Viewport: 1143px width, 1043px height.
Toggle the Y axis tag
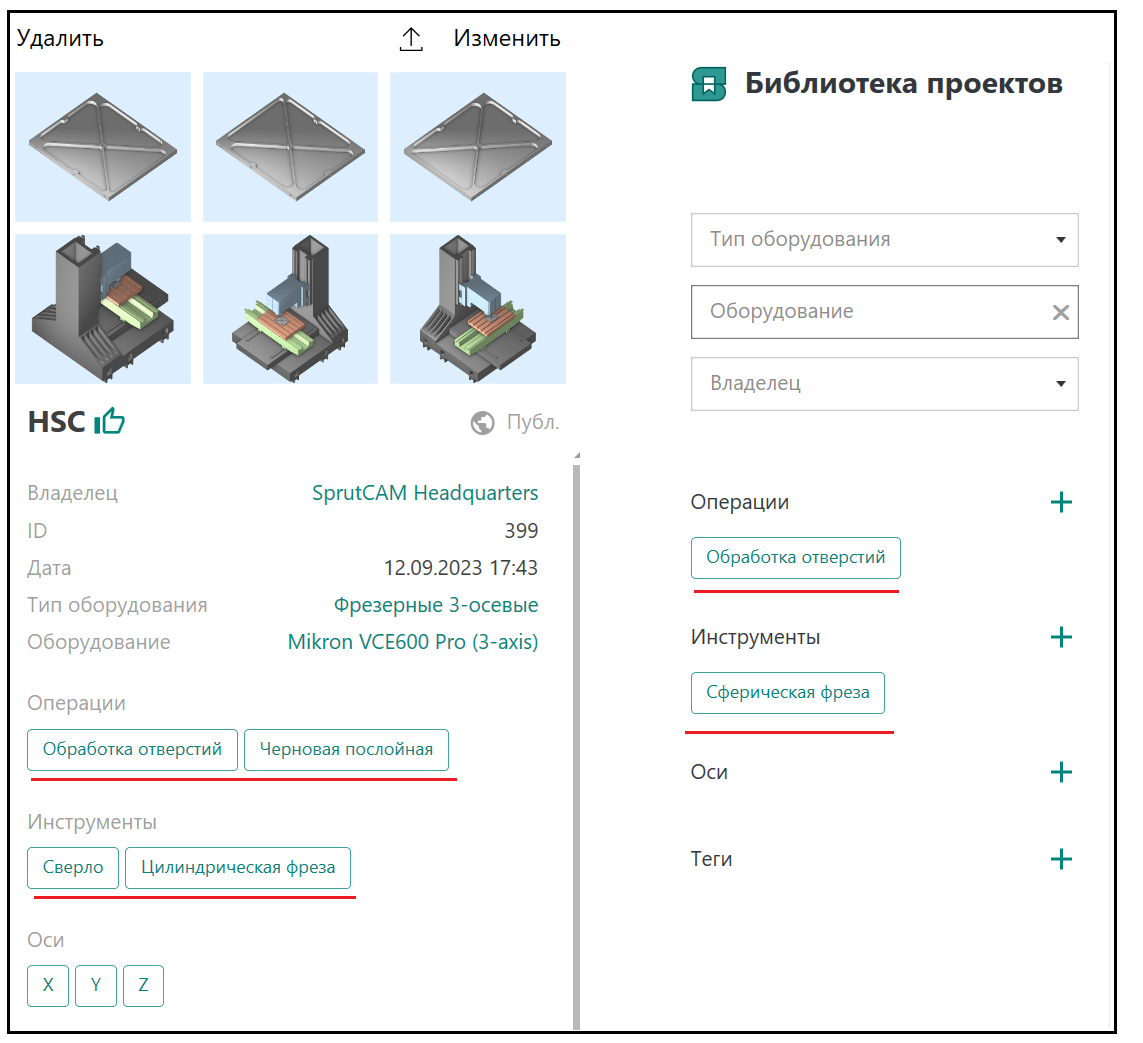(x=96, y=985)
